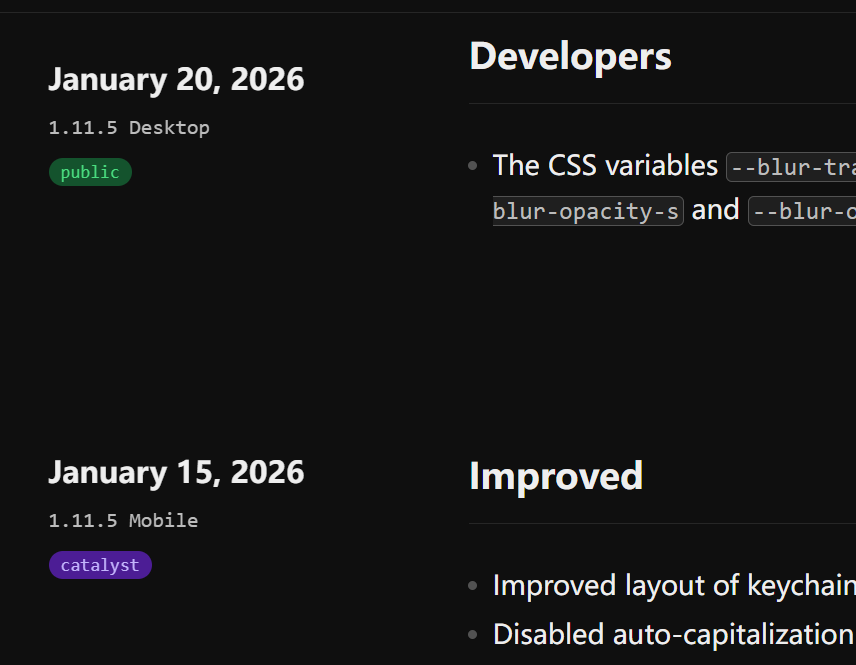856x665 pixels.
Task: Click the --blur-tra code snippet
Action: coord(791,167)
